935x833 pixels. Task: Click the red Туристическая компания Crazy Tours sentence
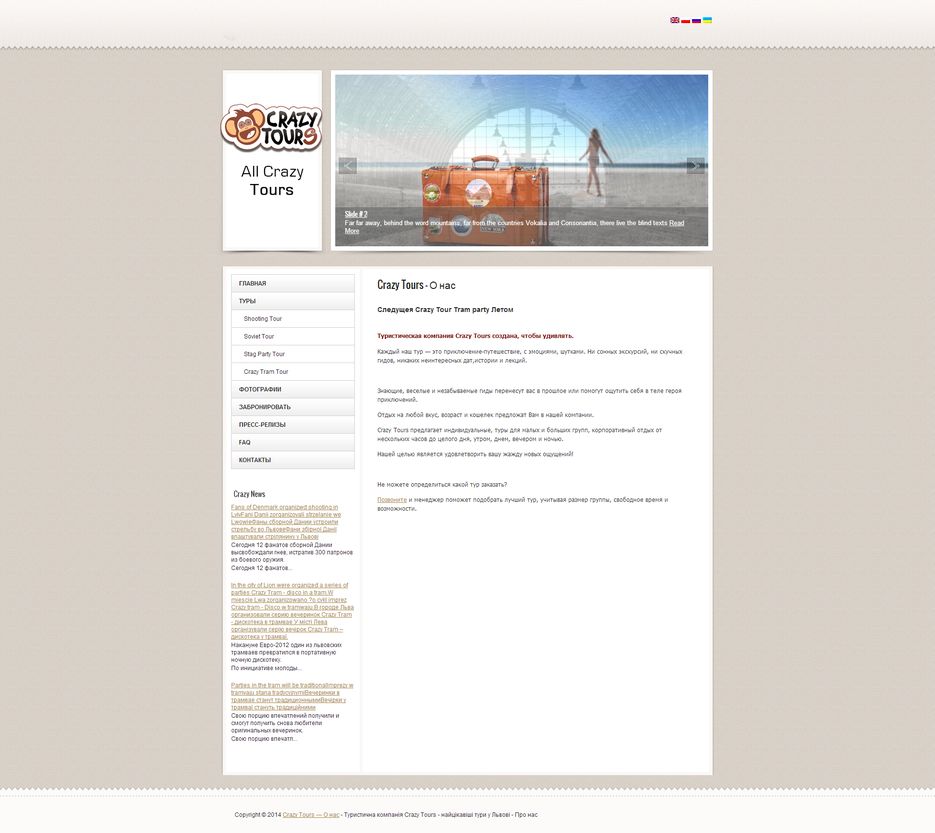475,336
